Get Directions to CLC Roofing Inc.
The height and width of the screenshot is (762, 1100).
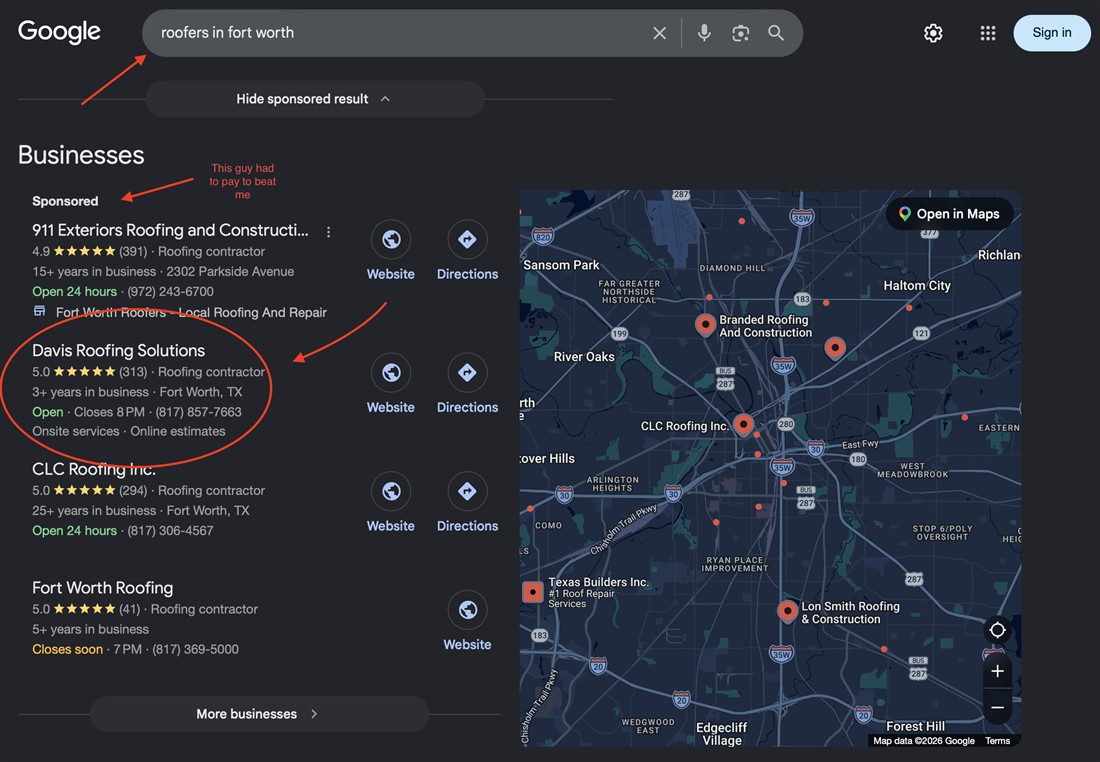(467, 491)
